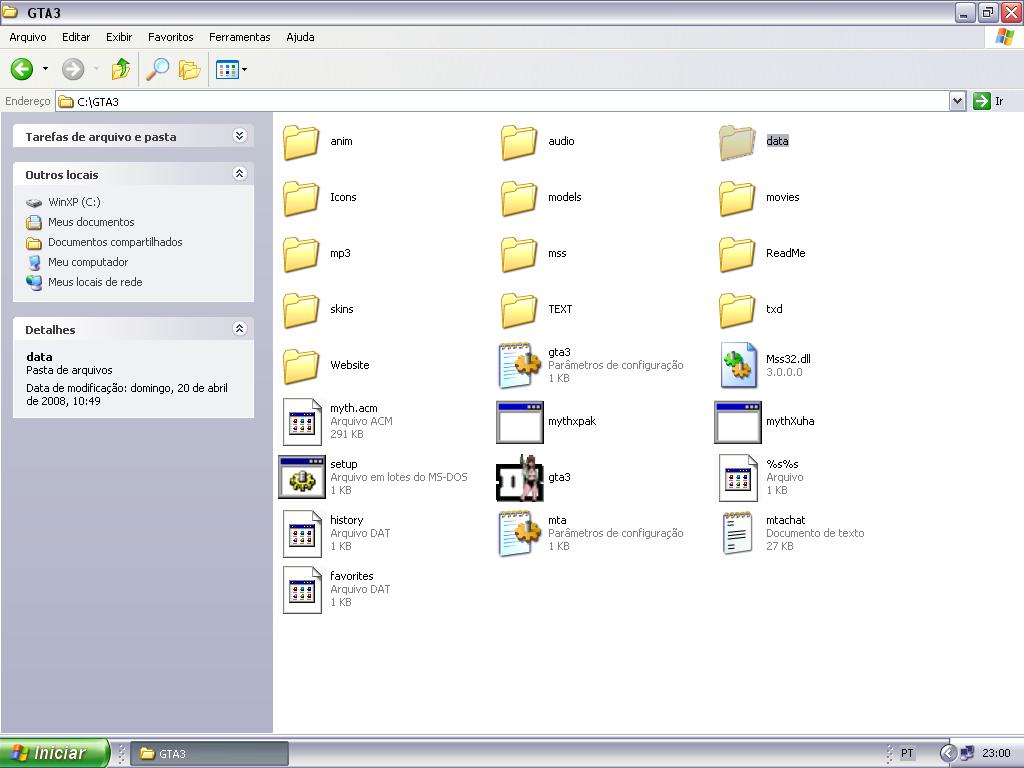
Task: Open the Arquivo menu
Action: (x=27, y=37)
